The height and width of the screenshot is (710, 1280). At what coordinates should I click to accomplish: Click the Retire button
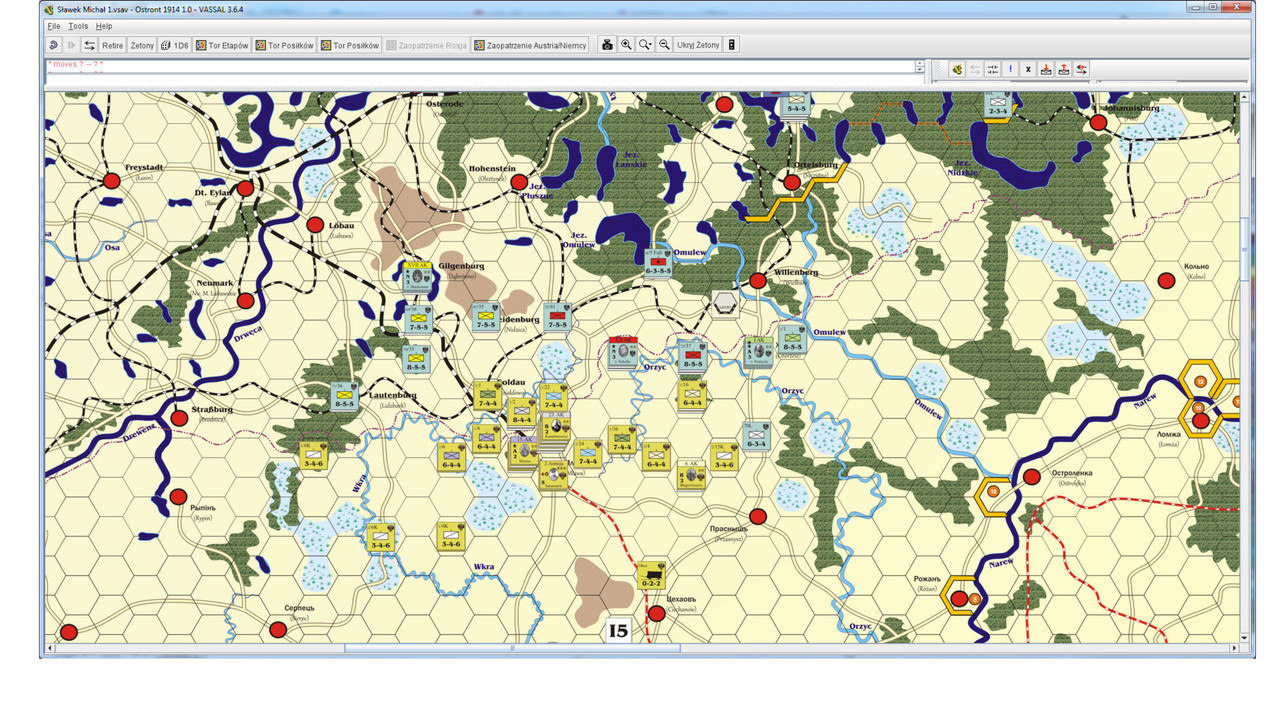112,45
